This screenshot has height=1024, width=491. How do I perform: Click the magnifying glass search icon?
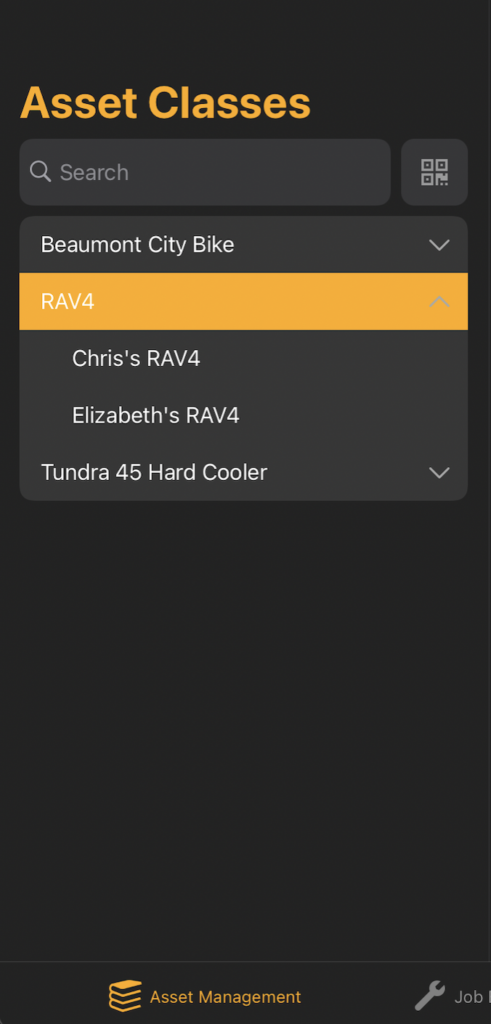[40, 172]
